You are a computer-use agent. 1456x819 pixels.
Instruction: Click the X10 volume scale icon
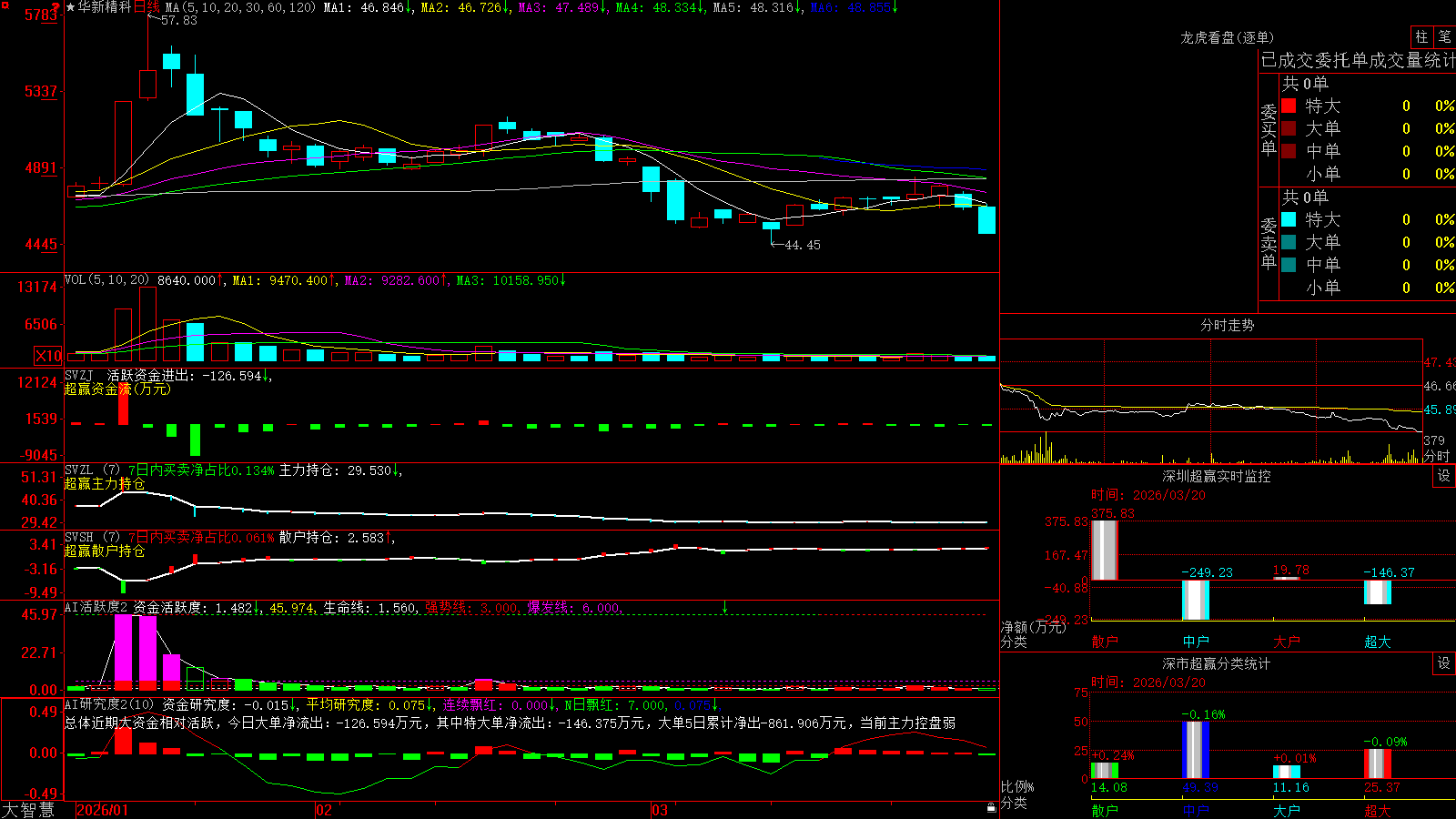[x=48, y=356]
